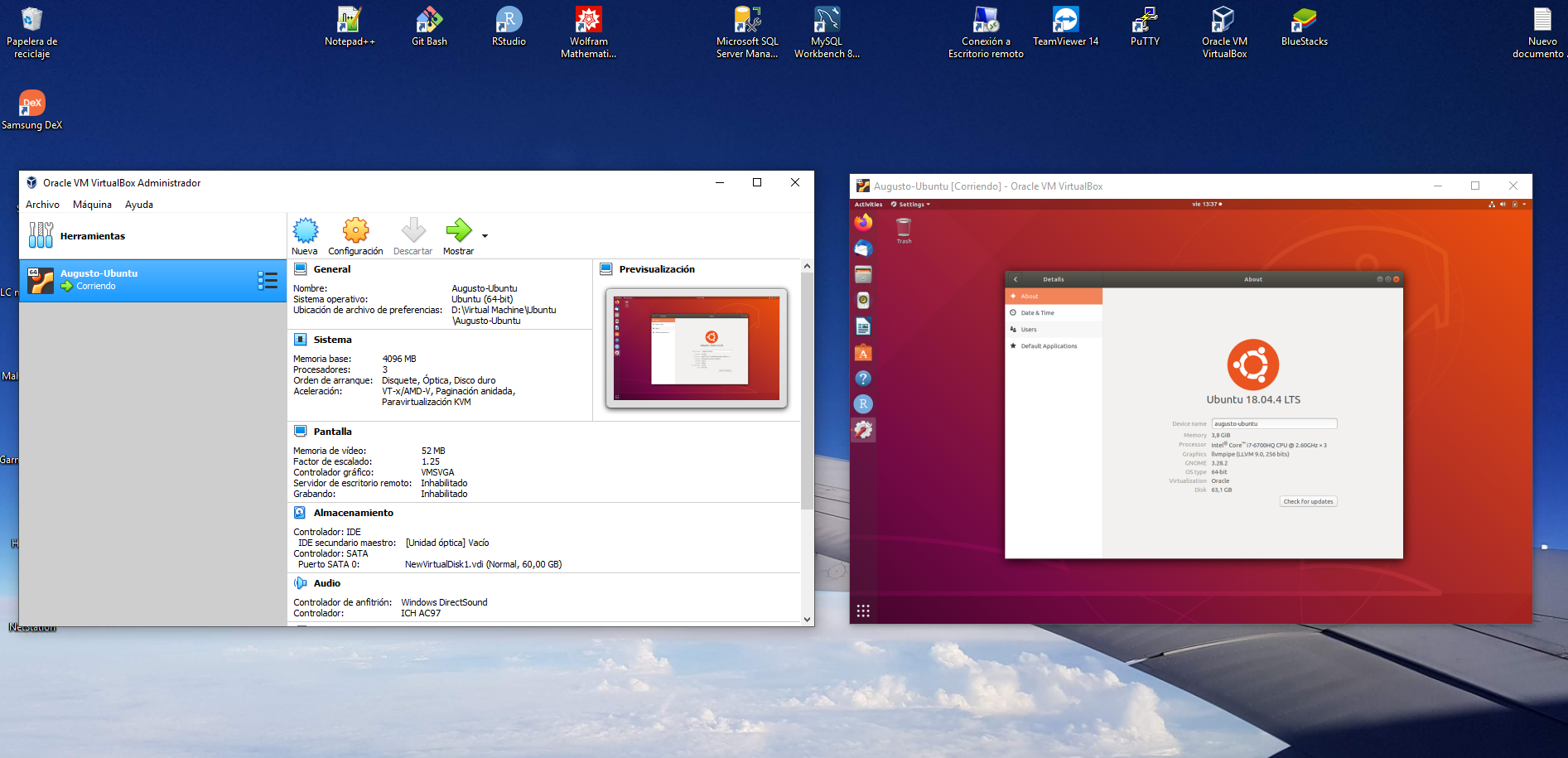Open the Archivo menu
1568x758 pixels.
click(x=42, y=205)
